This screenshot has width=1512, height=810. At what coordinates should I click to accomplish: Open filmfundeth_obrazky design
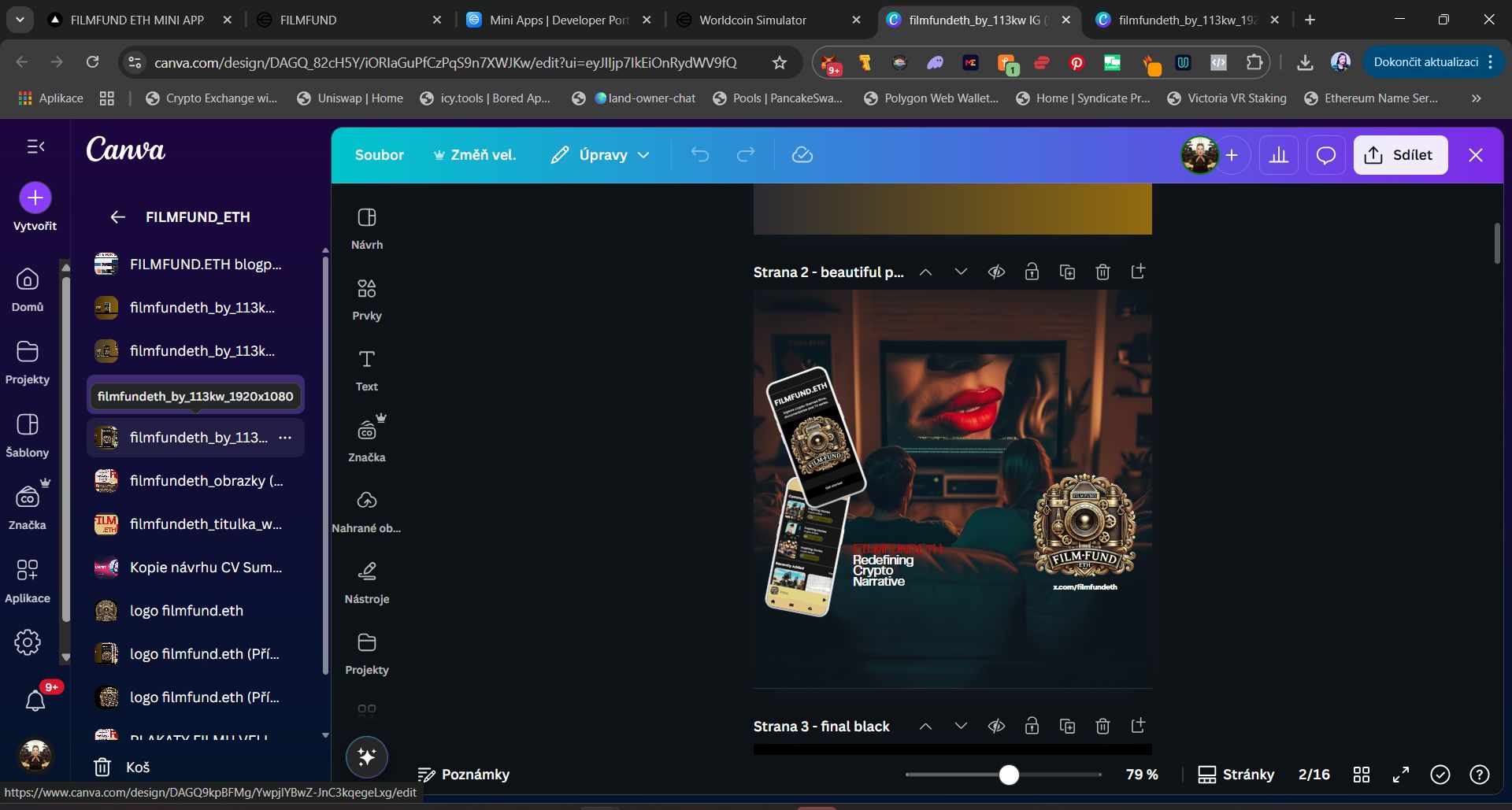[x=195, y=481]
